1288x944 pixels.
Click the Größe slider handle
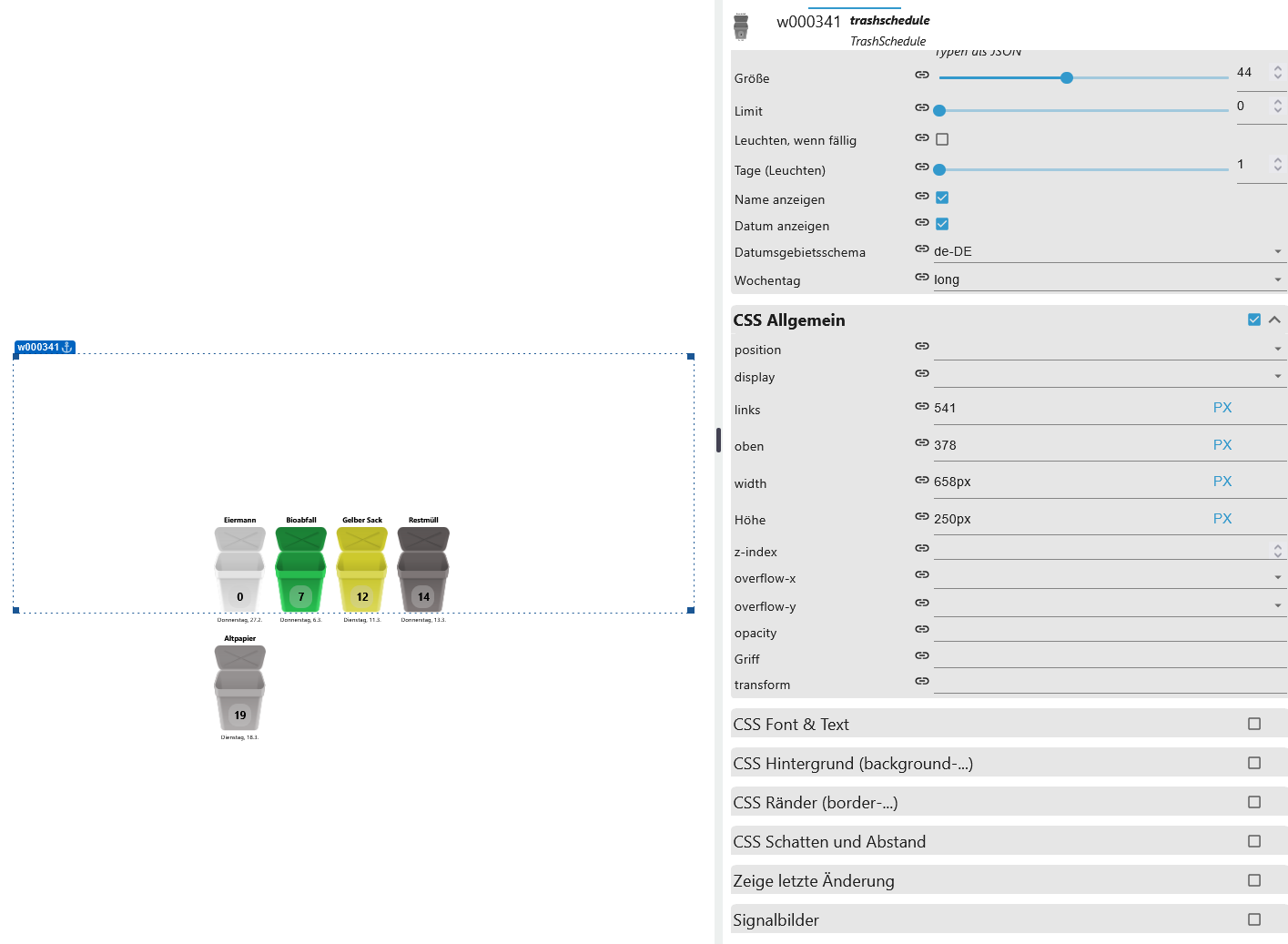(1067, 78)
